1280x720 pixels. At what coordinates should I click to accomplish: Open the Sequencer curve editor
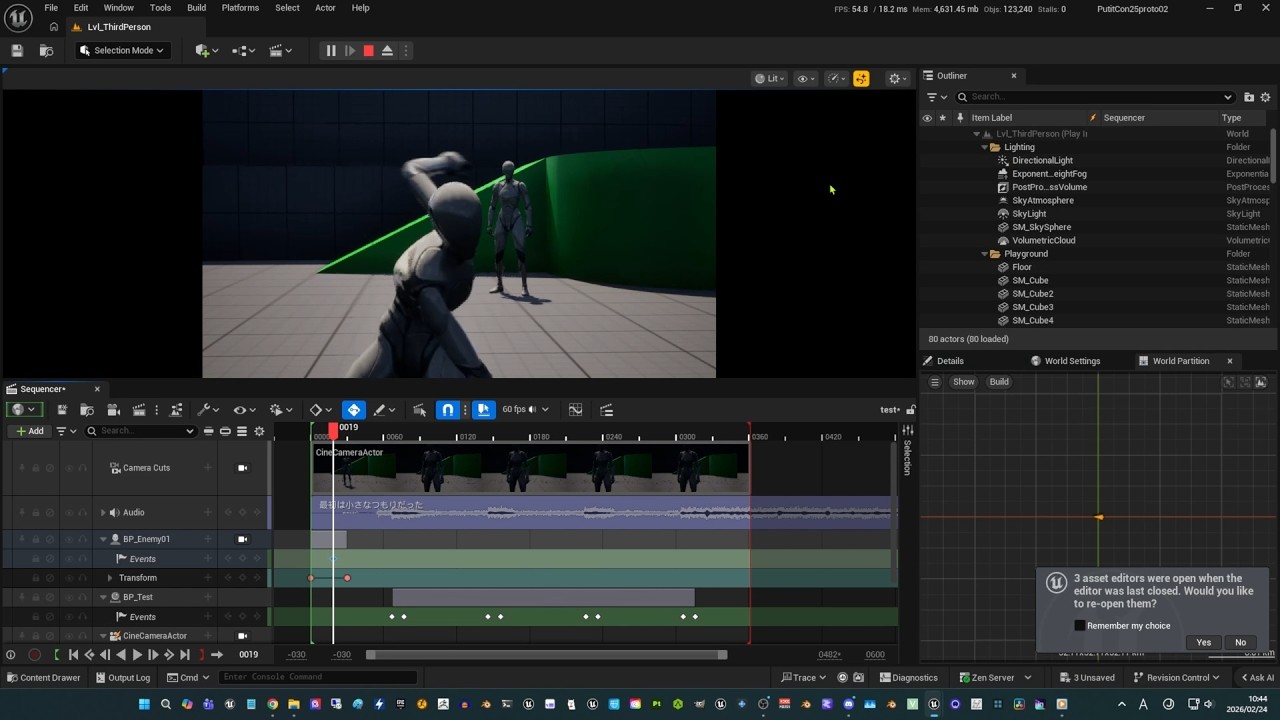(575, 410)
